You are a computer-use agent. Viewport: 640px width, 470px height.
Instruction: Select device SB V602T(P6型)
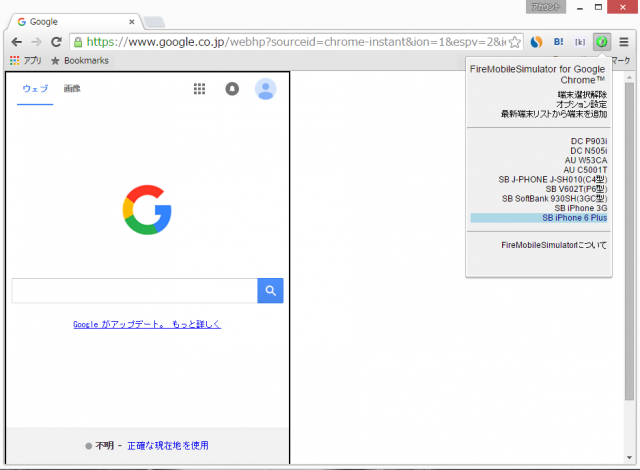click(x=576, y=189)
